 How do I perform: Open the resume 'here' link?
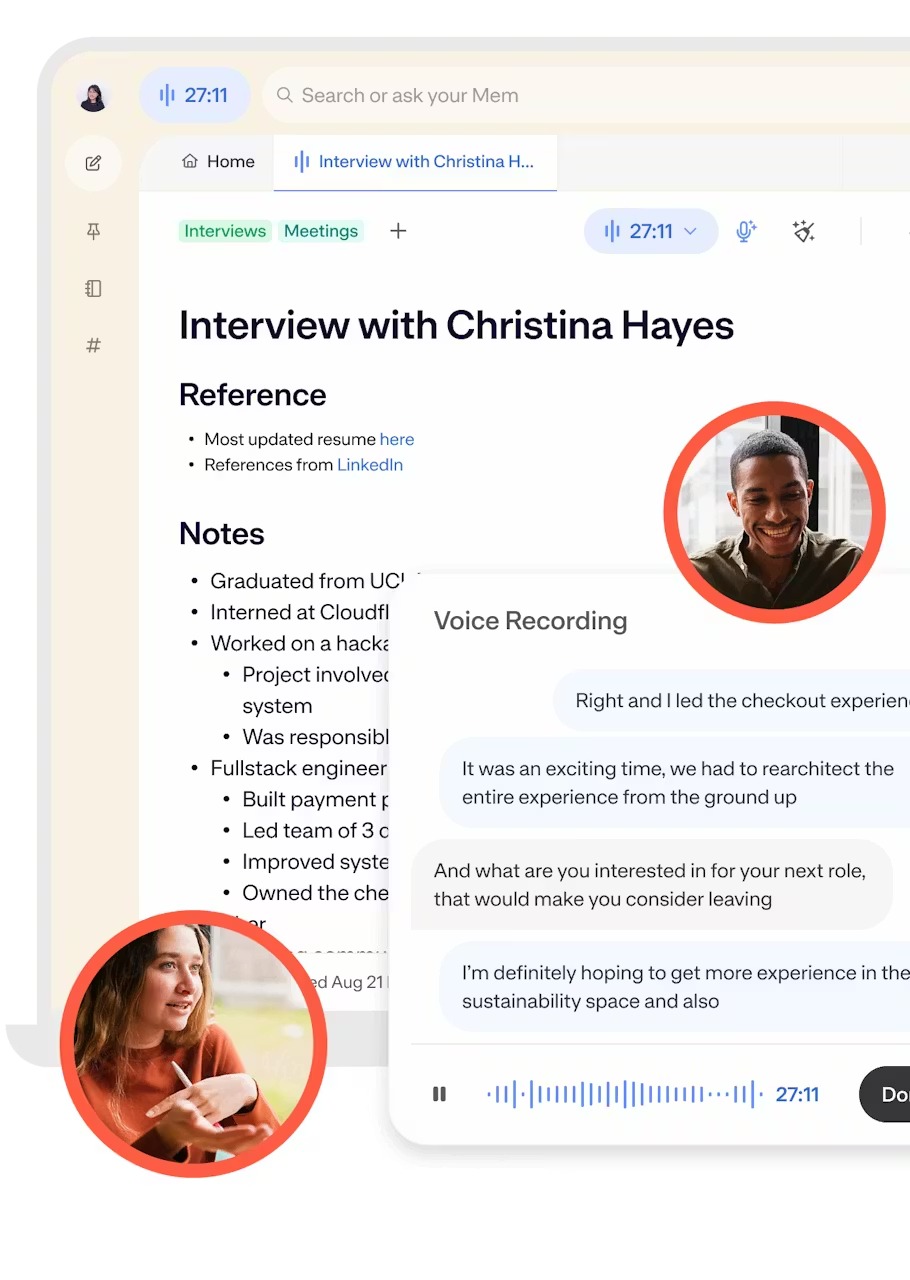click(397, 439)
